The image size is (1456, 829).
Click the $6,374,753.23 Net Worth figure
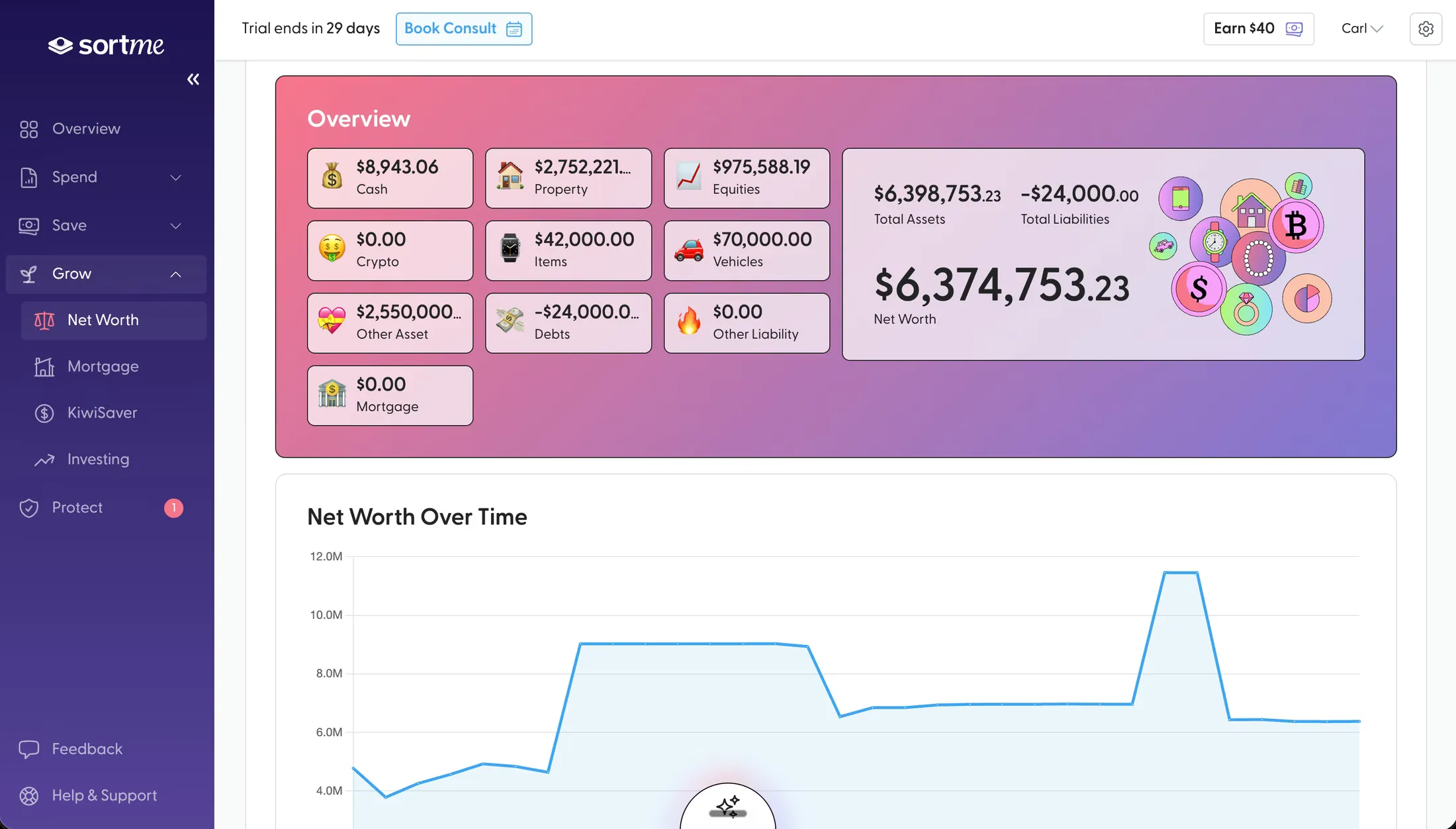tap(1001, 286)
